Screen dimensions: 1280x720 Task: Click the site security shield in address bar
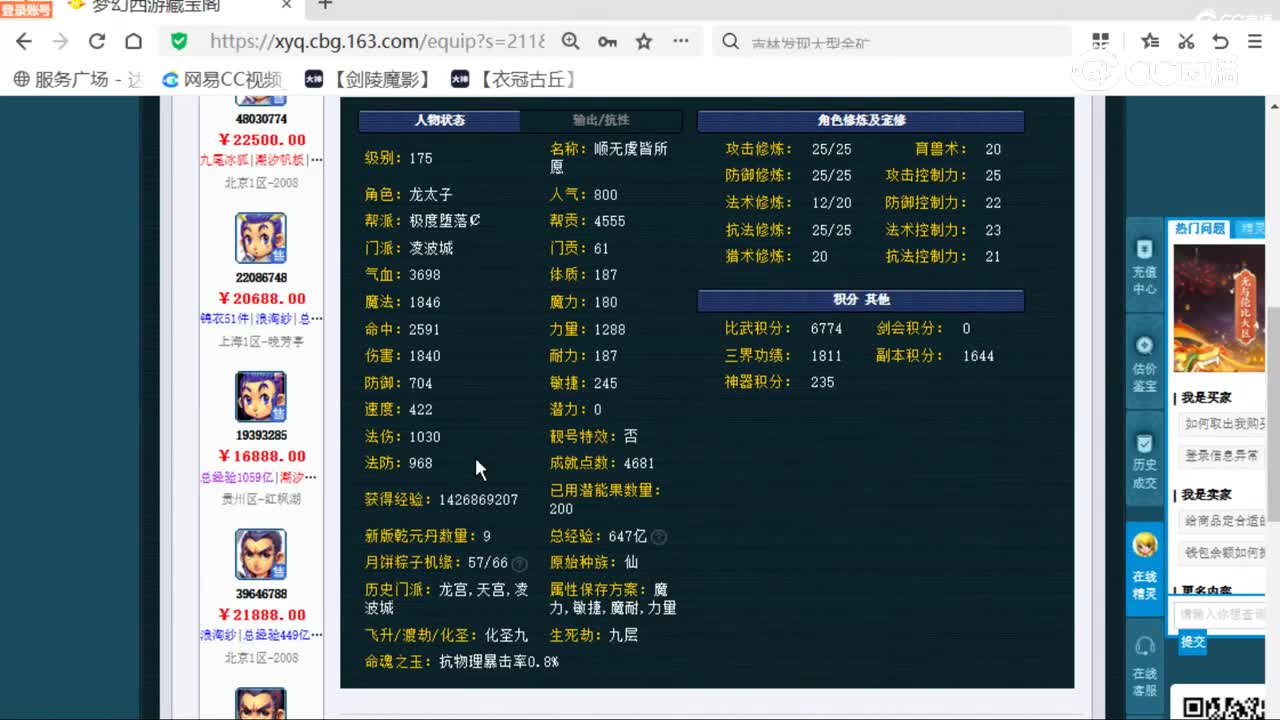(x=180, y=43)
